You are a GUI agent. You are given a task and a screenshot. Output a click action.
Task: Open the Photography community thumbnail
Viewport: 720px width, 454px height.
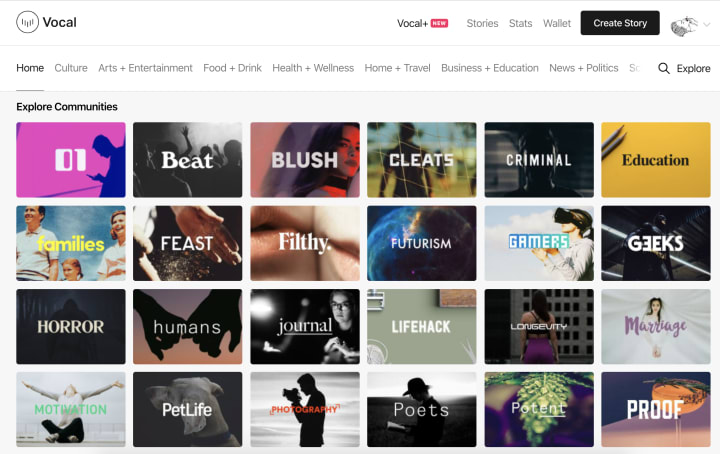click(305, 409)
